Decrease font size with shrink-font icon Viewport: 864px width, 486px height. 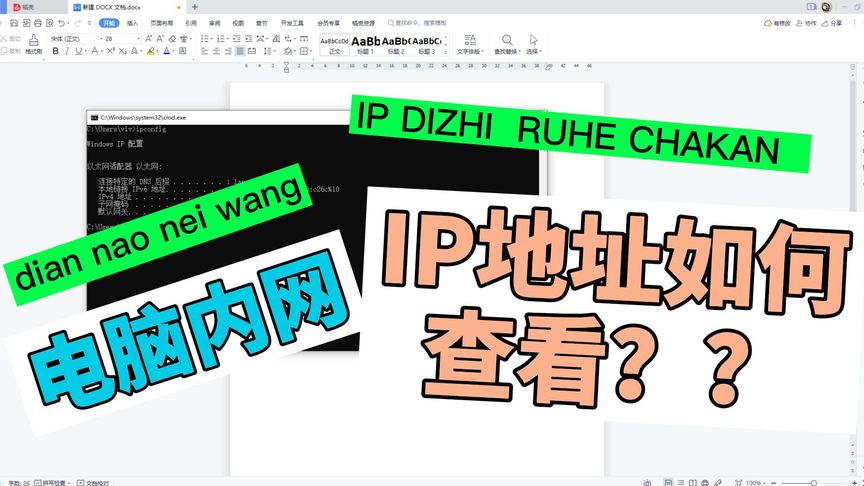point(160,39)
